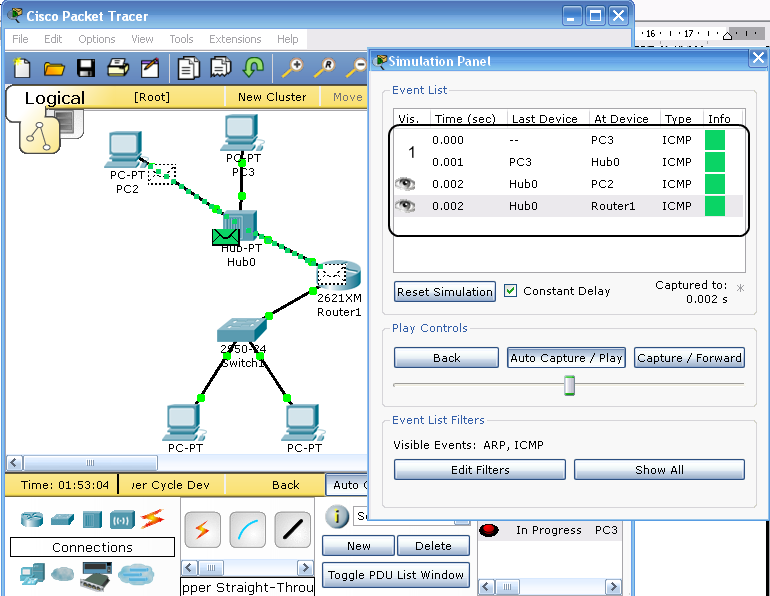
Task: Save the network with the floppy disk icon
Action: coord(86,68)
